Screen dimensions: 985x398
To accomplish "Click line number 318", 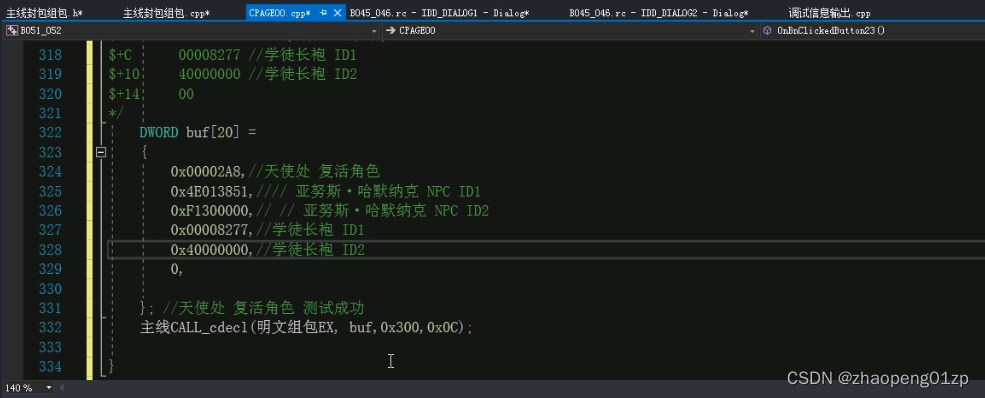I will click(x=50, y=55).
